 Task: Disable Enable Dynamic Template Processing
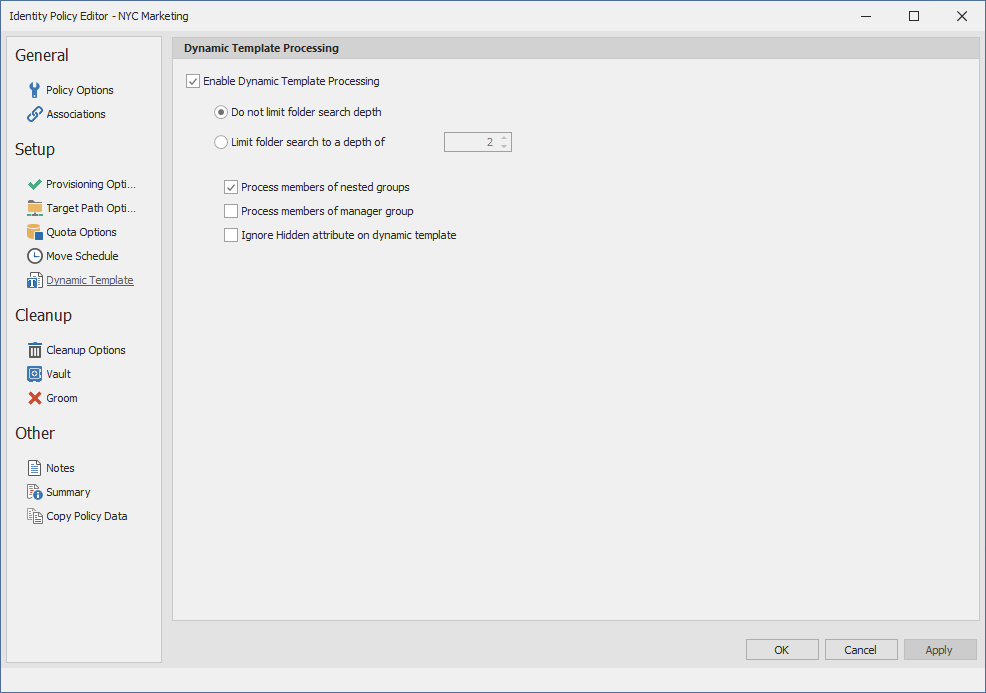pos(193,81)
